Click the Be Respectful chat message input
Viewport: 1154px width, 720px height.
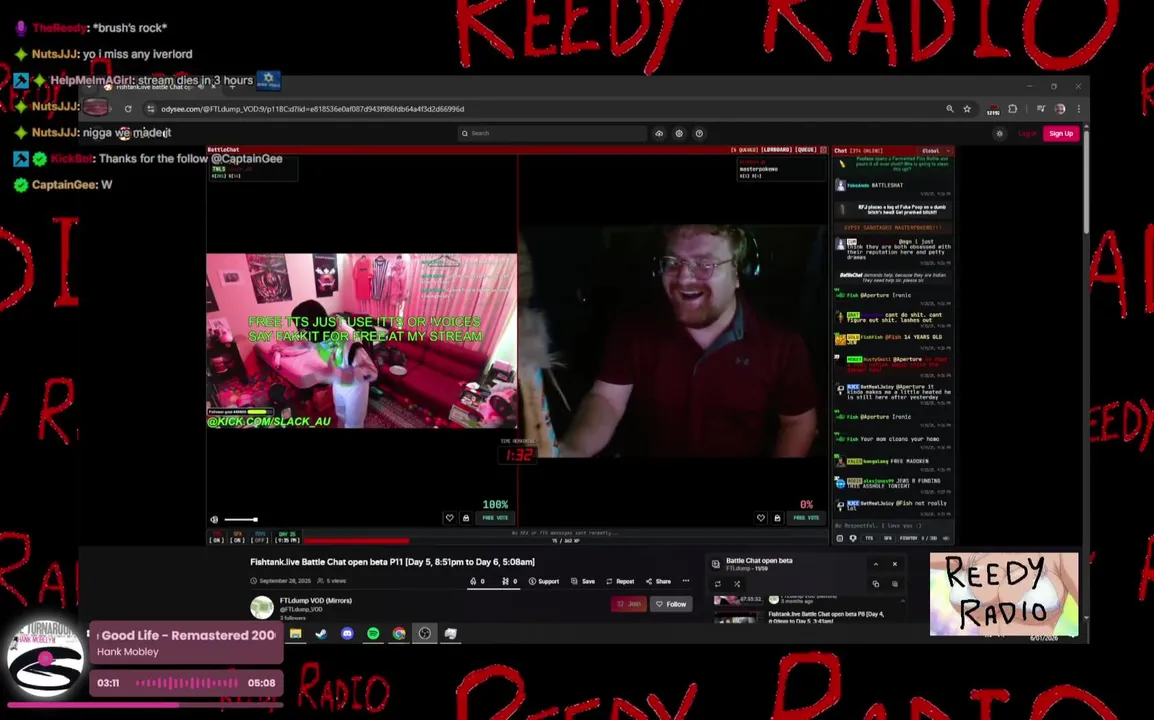click(x=893, y=526)
